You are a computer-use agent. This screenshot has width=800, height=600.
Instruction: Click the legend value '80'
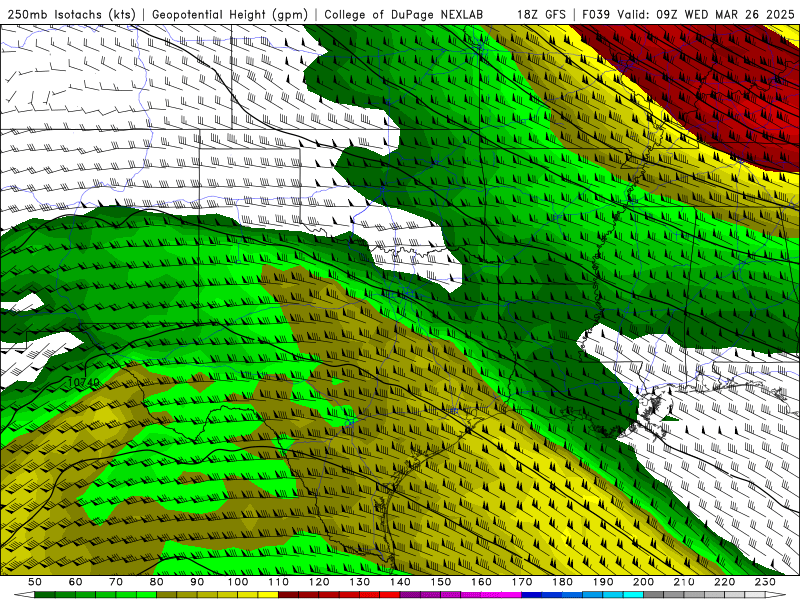click(157, 582)
